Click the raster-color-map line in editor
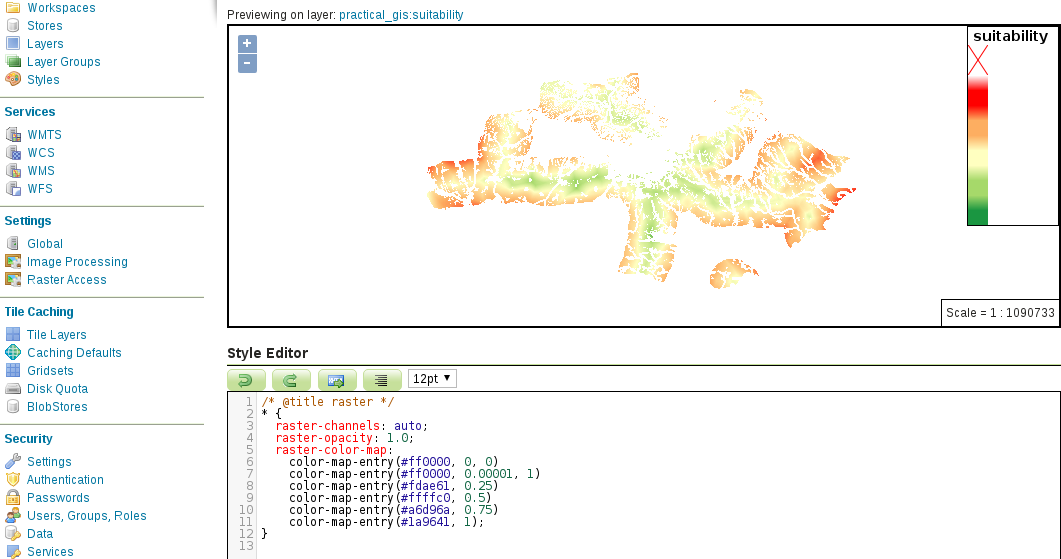Viewport: 1061px width, 559px height. 334,450
